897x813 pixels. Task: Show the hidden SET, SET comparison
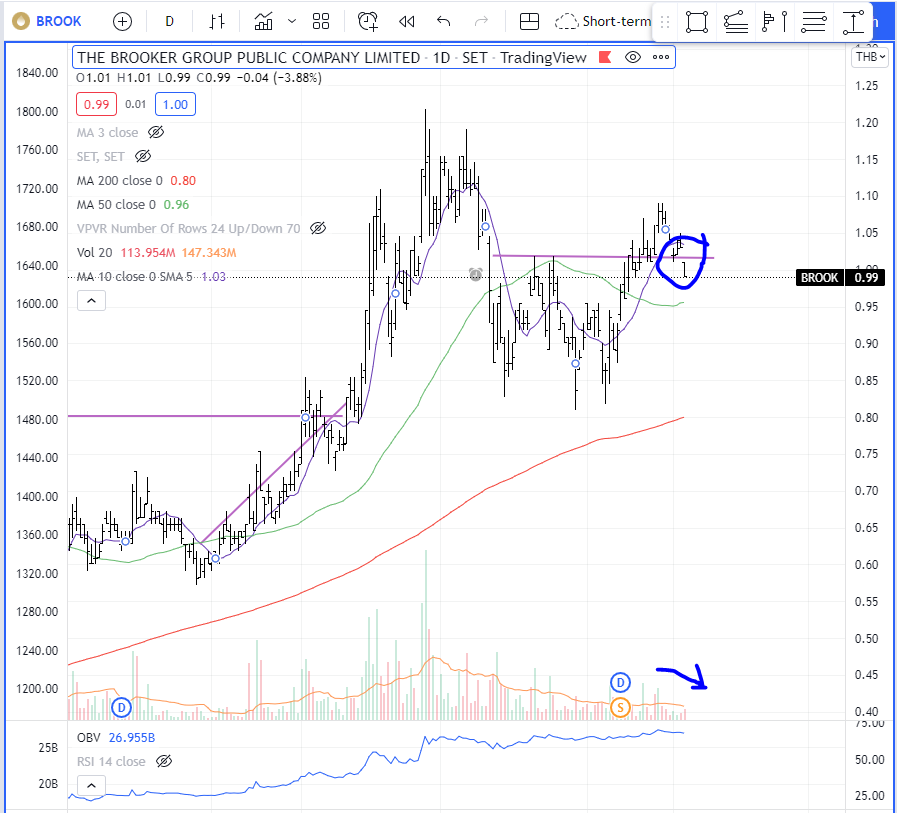tap(142, 156)
